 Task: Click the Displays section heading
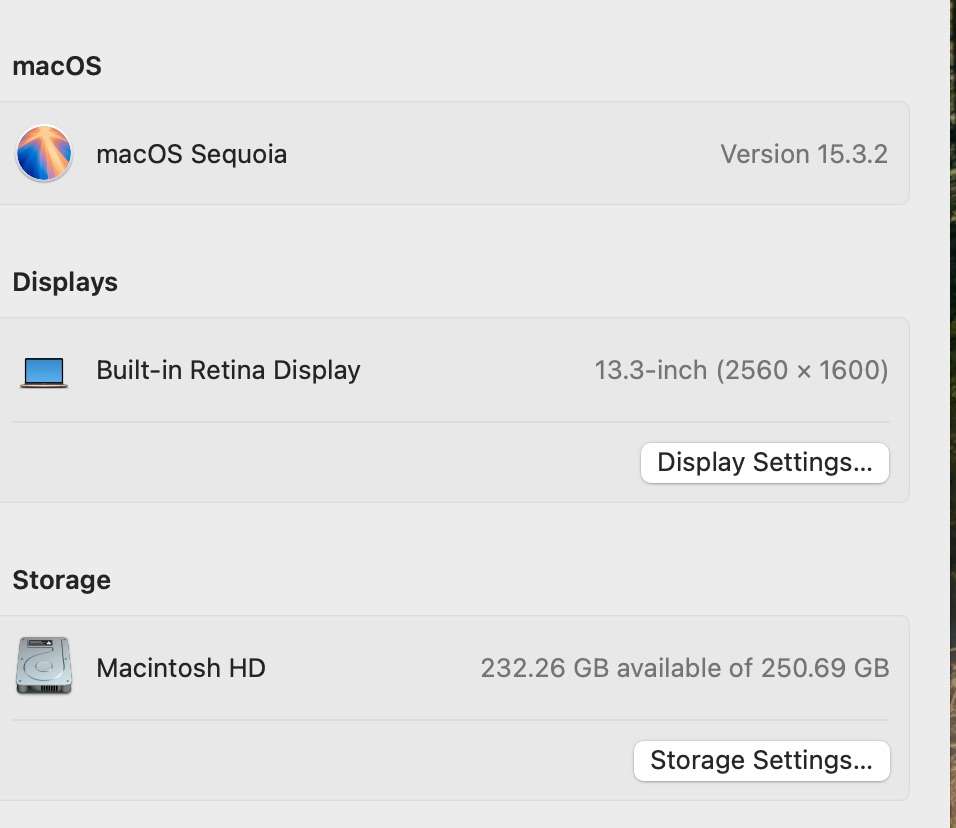(x=65, y=282)
